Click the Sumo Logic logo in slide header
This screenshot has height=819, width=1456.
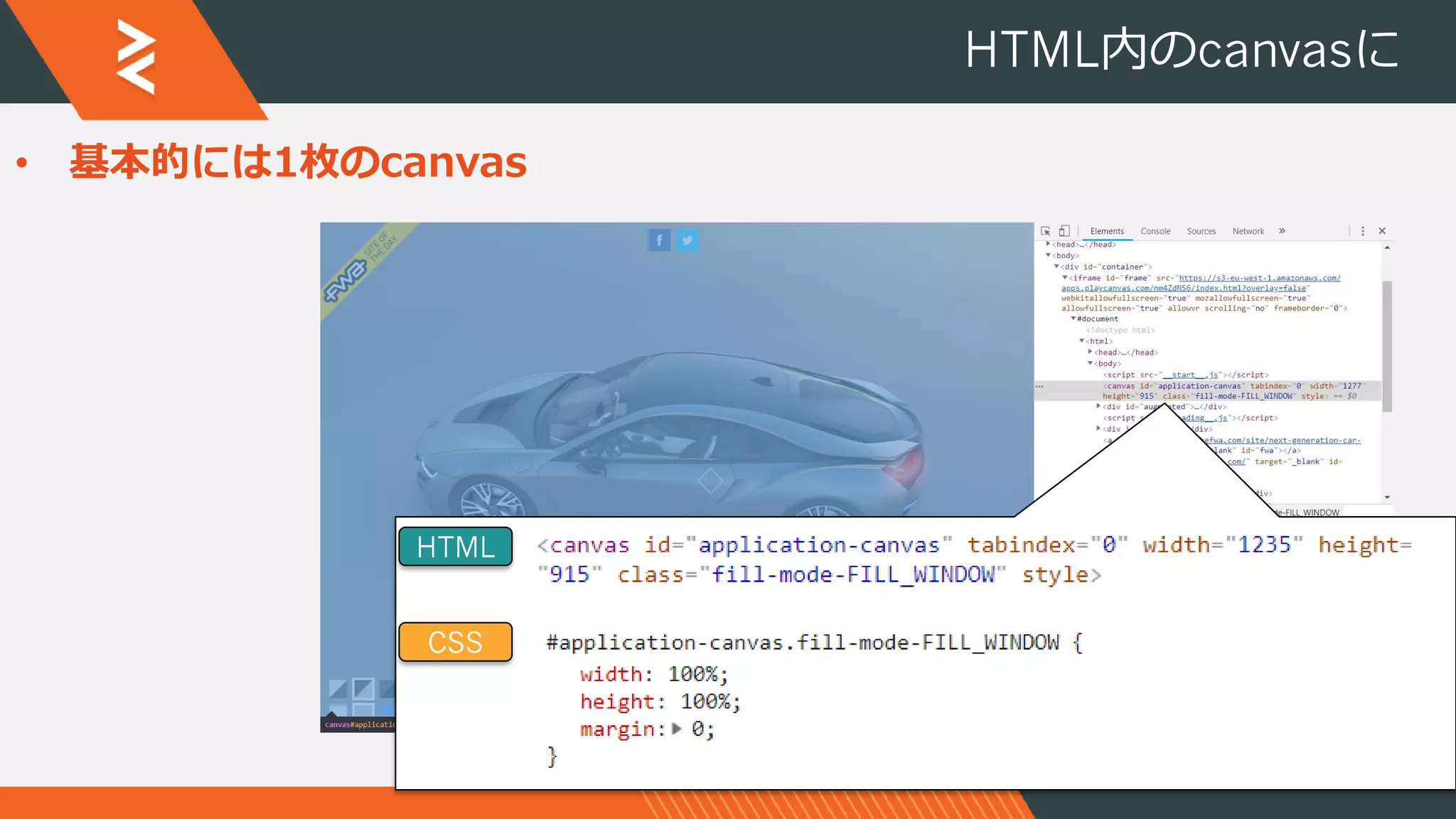(136, 57)
